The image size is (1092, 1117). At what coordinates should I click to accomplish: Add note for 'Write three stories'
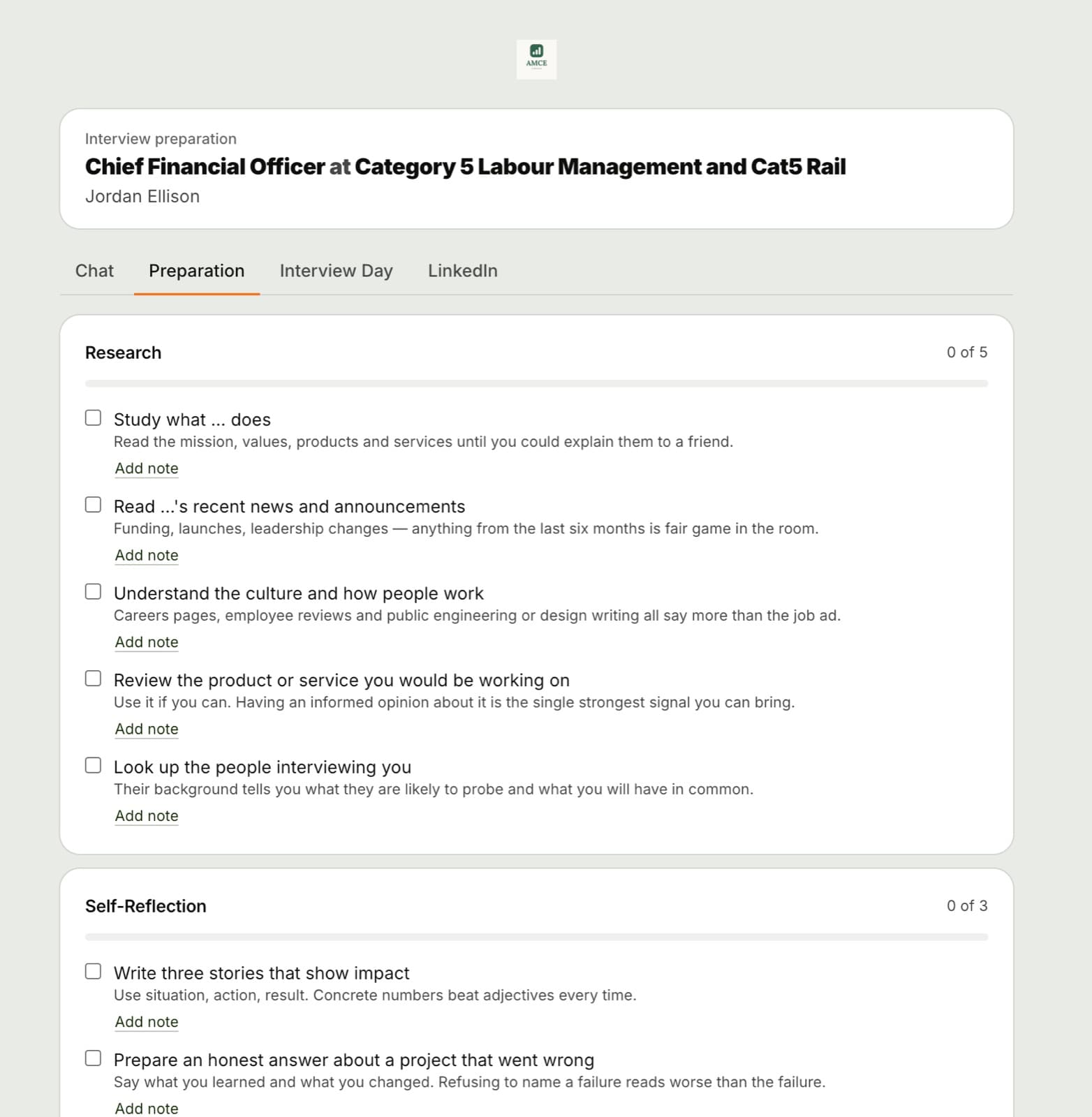tap(147, 1022)
